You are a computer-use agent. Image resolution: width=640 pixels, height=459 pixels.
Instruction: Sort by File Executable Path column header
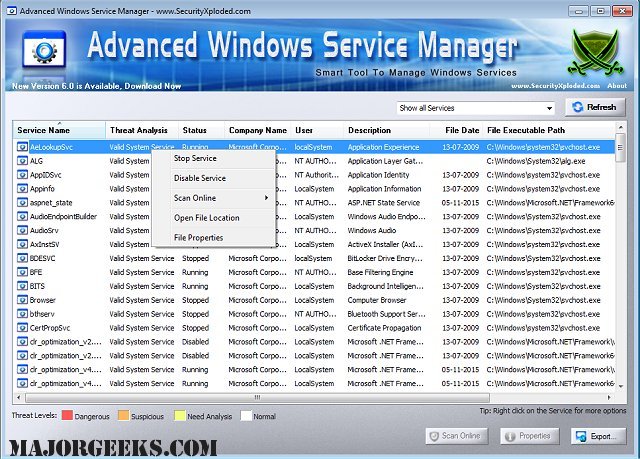(x=548, y=130)
